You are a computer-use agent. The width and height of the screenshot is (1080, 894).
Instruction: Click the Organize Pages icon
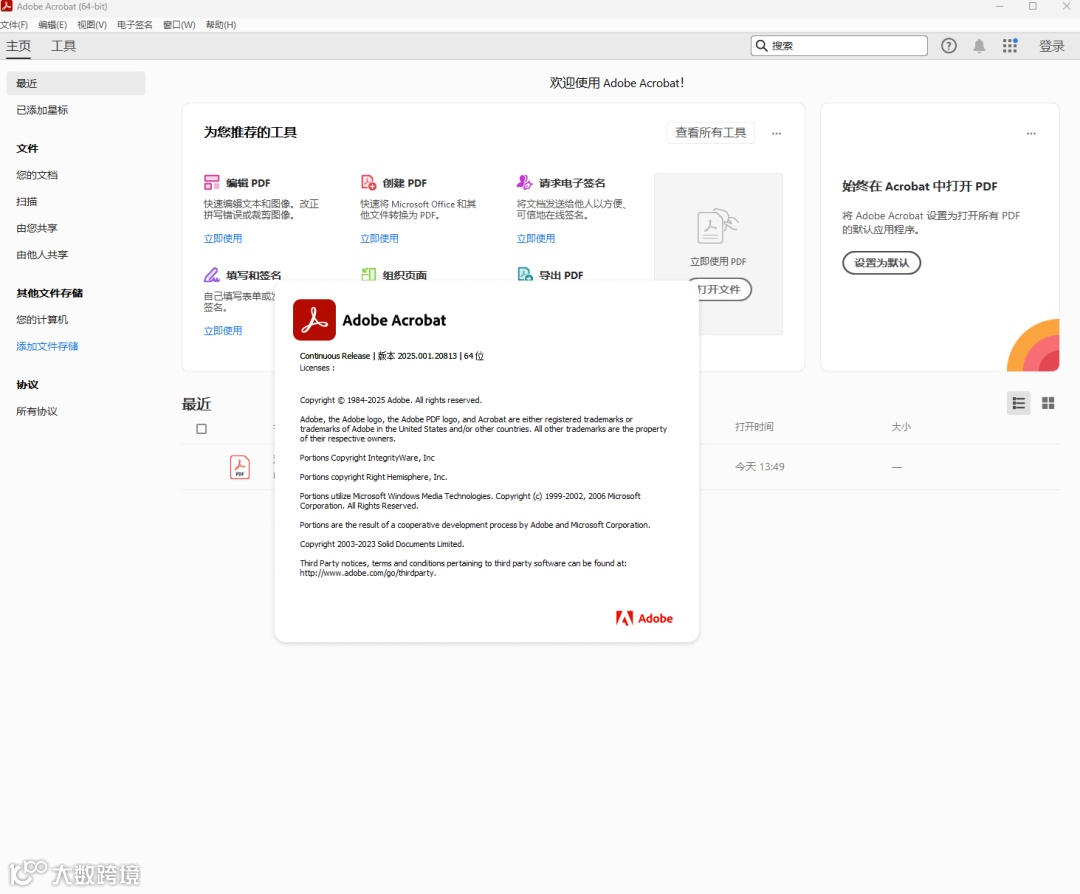pyautogui.click(x=368, y=274)
